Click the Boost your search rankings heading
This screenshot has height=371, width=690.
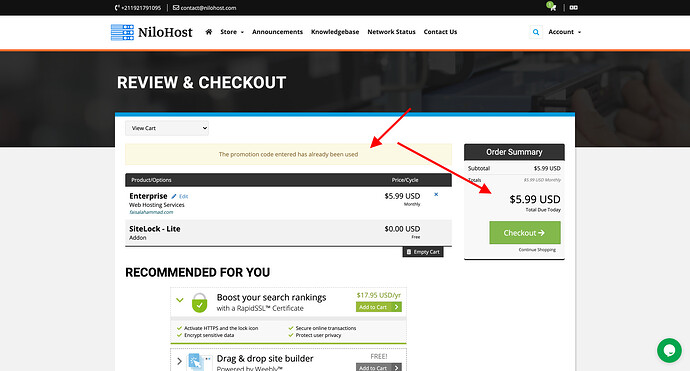272,298
